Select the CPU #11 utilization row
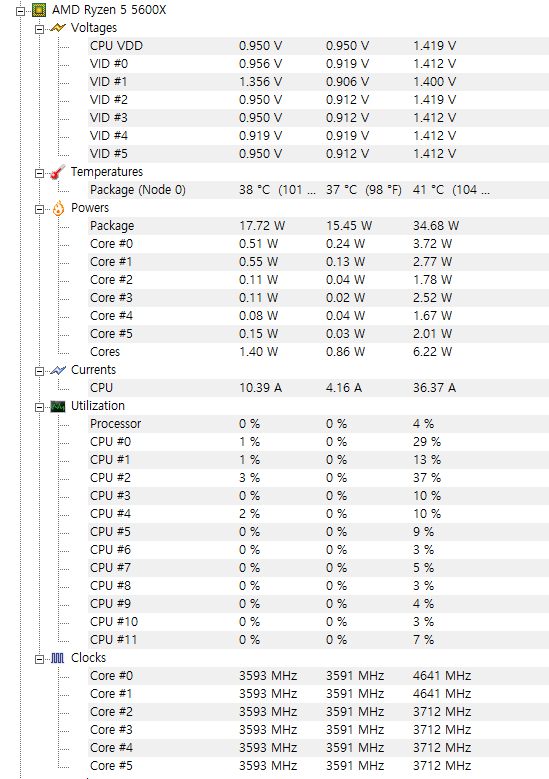 318,639
